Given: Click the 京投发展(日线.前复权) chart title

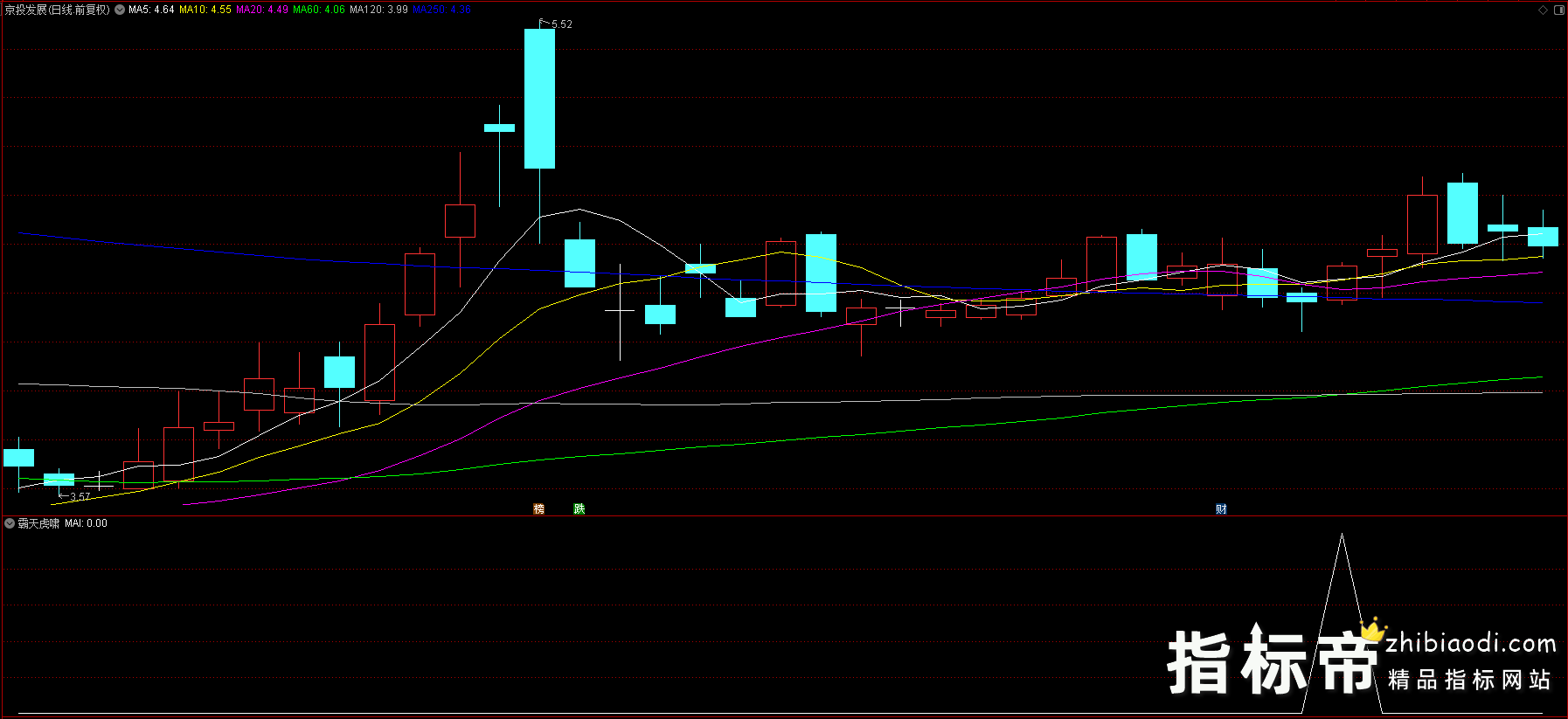Looking at the screenshot, I should pos(58,10).
